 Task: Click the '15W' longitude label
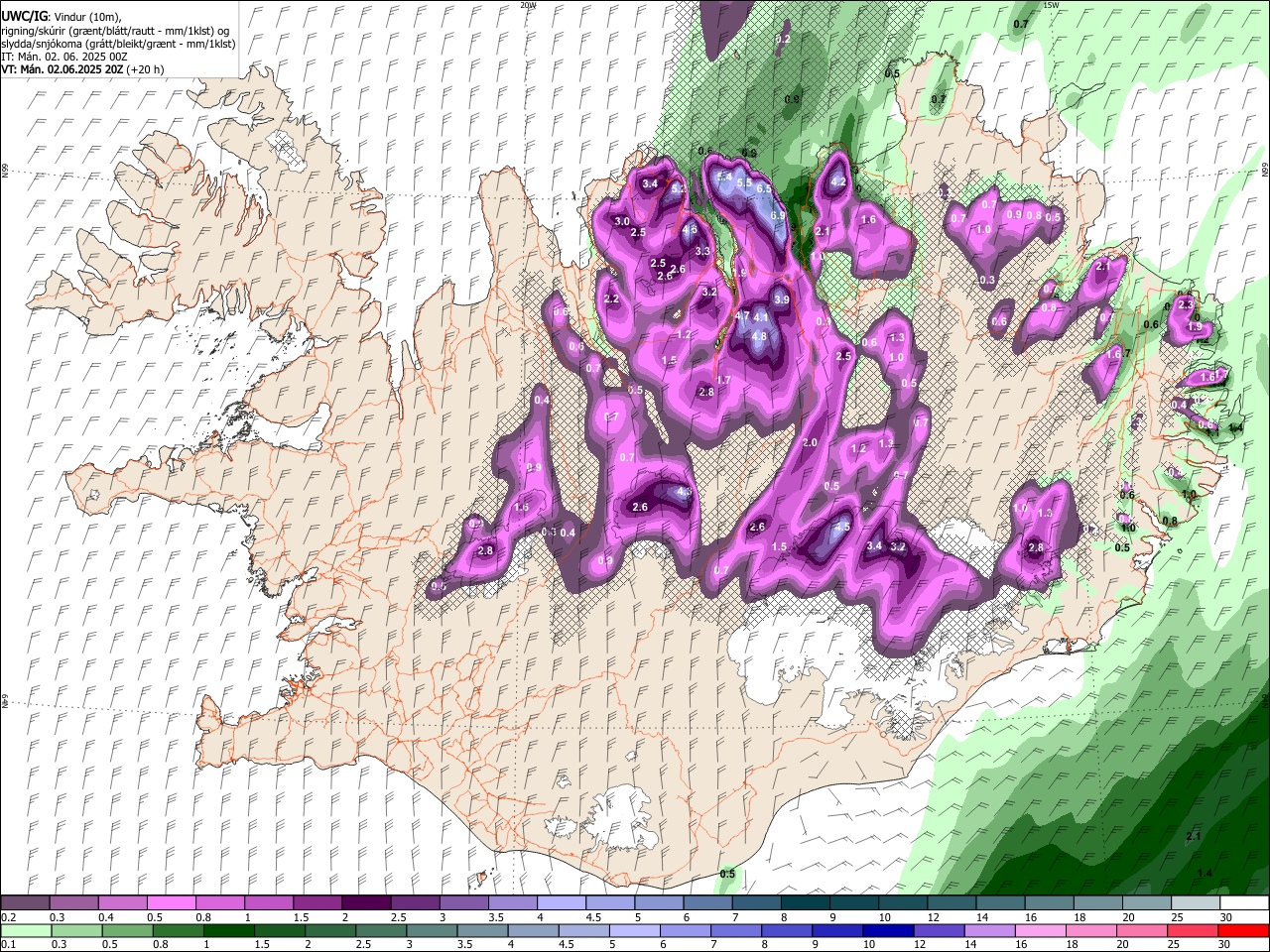(x=1052, y=5)
